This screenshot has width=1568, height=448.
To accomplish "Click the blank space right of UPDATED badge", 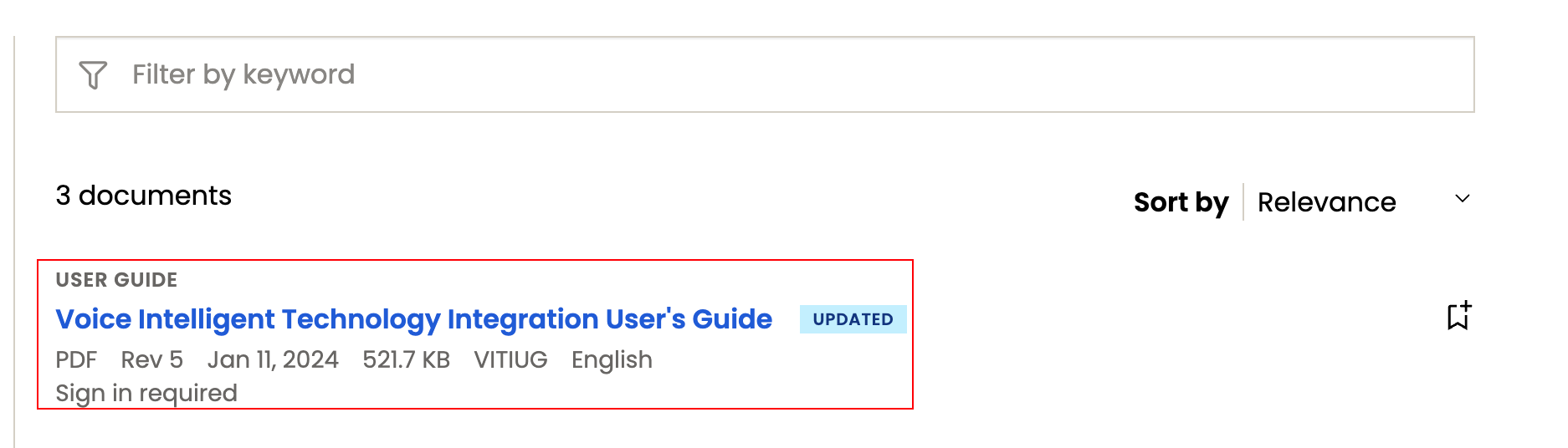I will [1171, 319].
